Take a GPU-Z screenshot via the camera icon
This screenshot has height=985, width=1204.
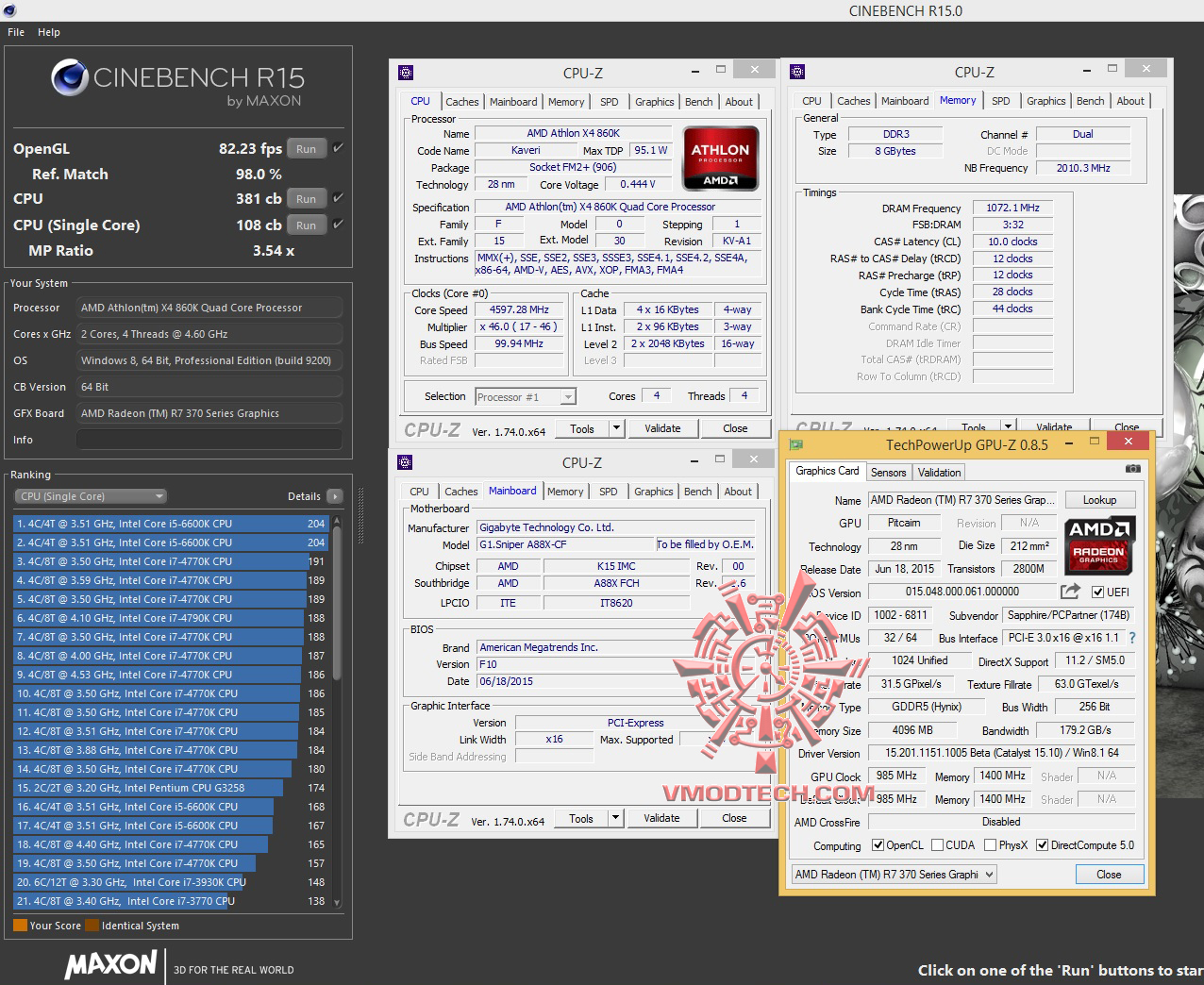(x=1132, y=469)
